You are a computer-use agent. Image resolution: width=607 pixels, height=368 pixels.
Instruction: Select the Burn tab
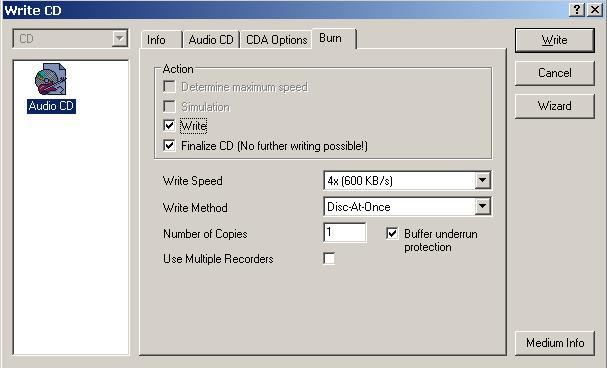(333, 38)
